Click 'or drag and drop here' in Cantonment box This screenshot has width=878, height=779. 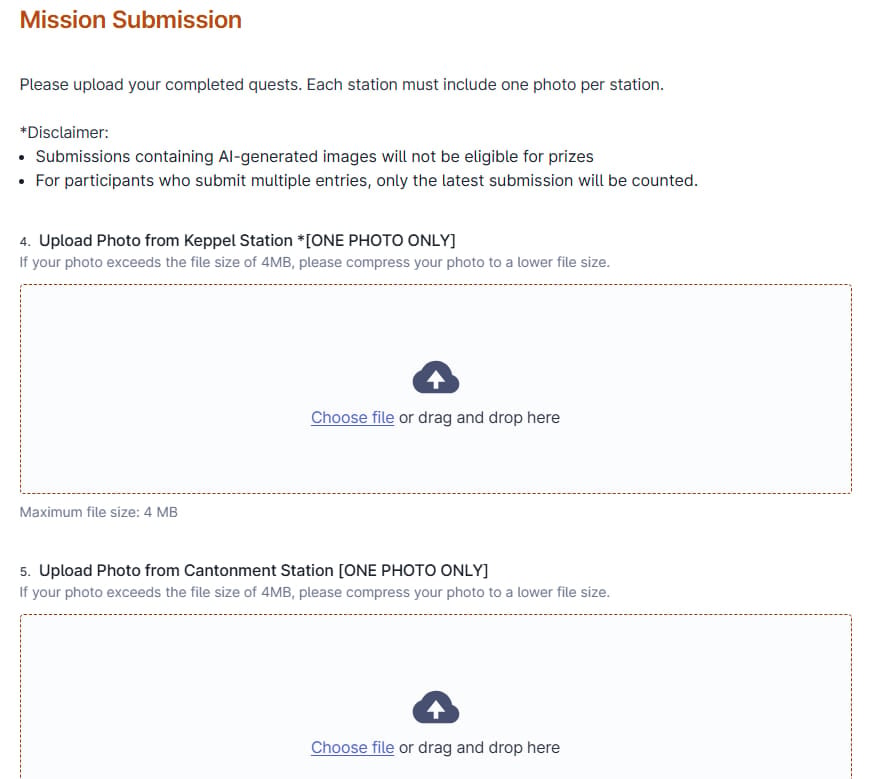coord(479,748)
